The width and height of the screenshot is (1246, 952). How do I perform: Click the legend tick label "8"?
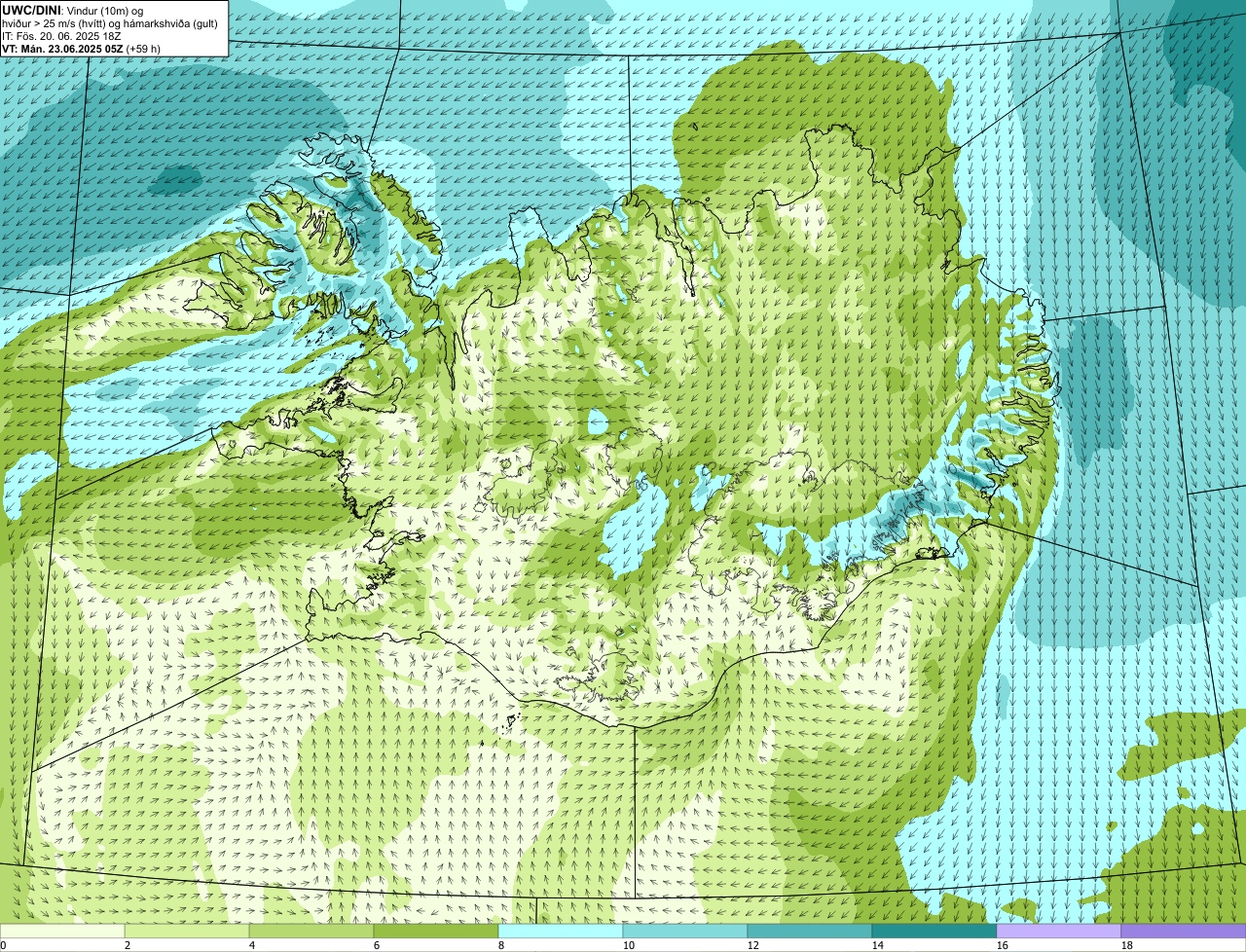click(501, 945)
